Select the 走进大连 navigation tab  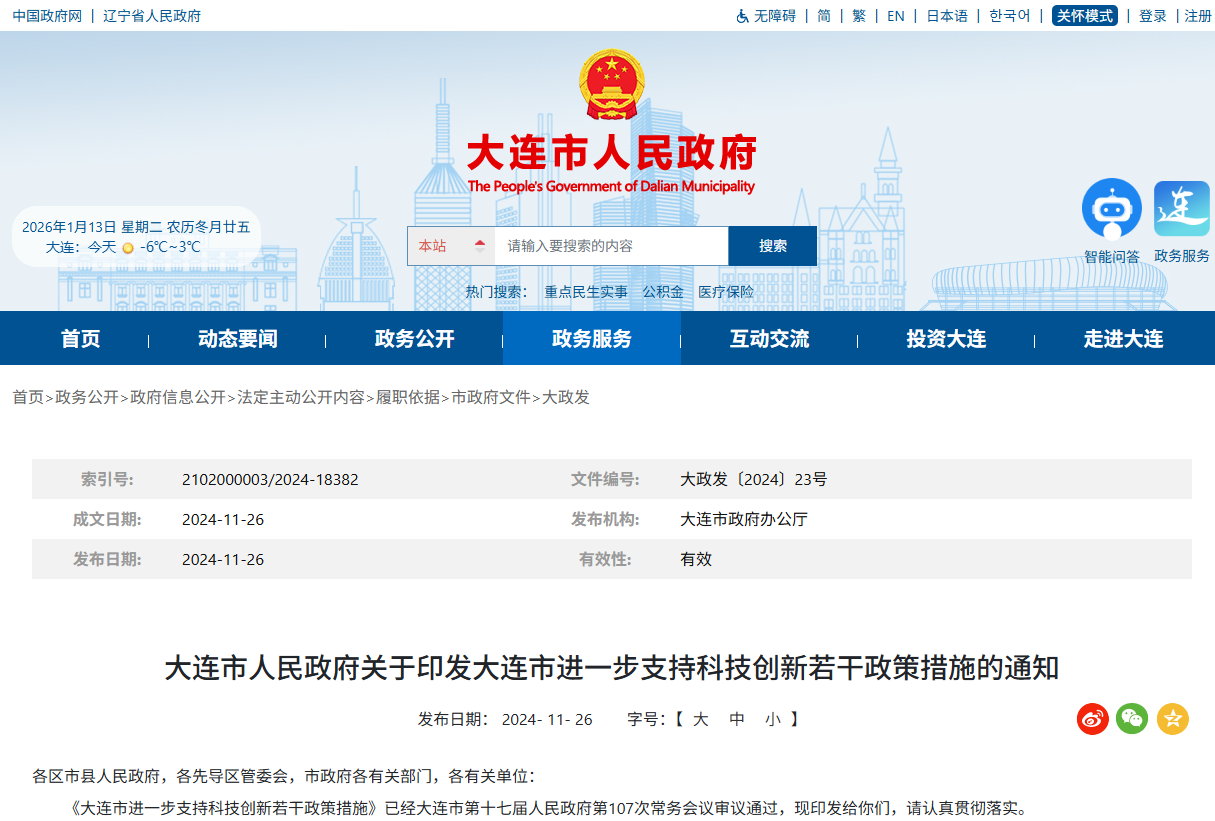[x=1124, y=338]
